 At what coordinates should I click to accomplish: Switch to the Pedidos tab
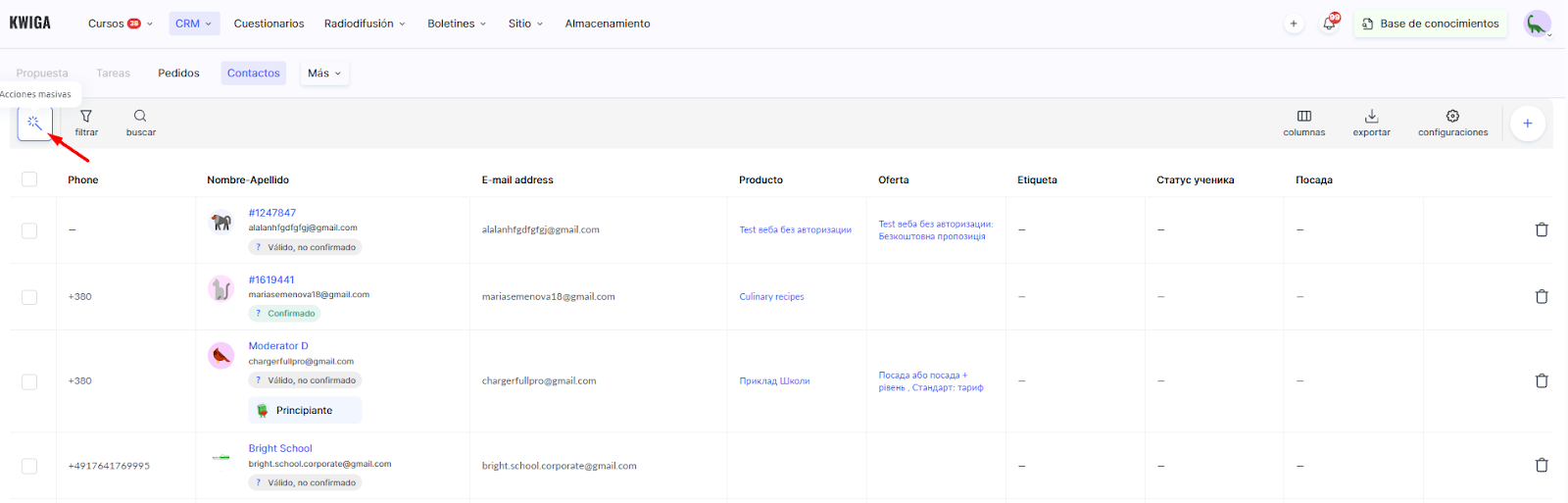click(x=178, y=74)
